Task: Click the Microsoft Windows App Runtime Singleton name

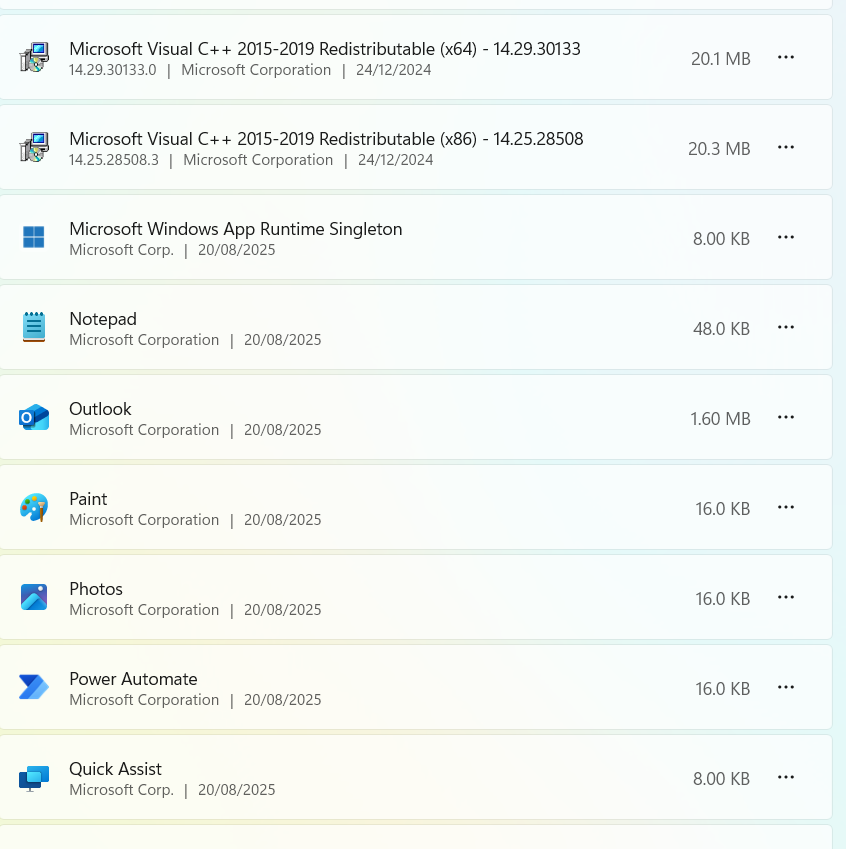Action: point(236,229)
